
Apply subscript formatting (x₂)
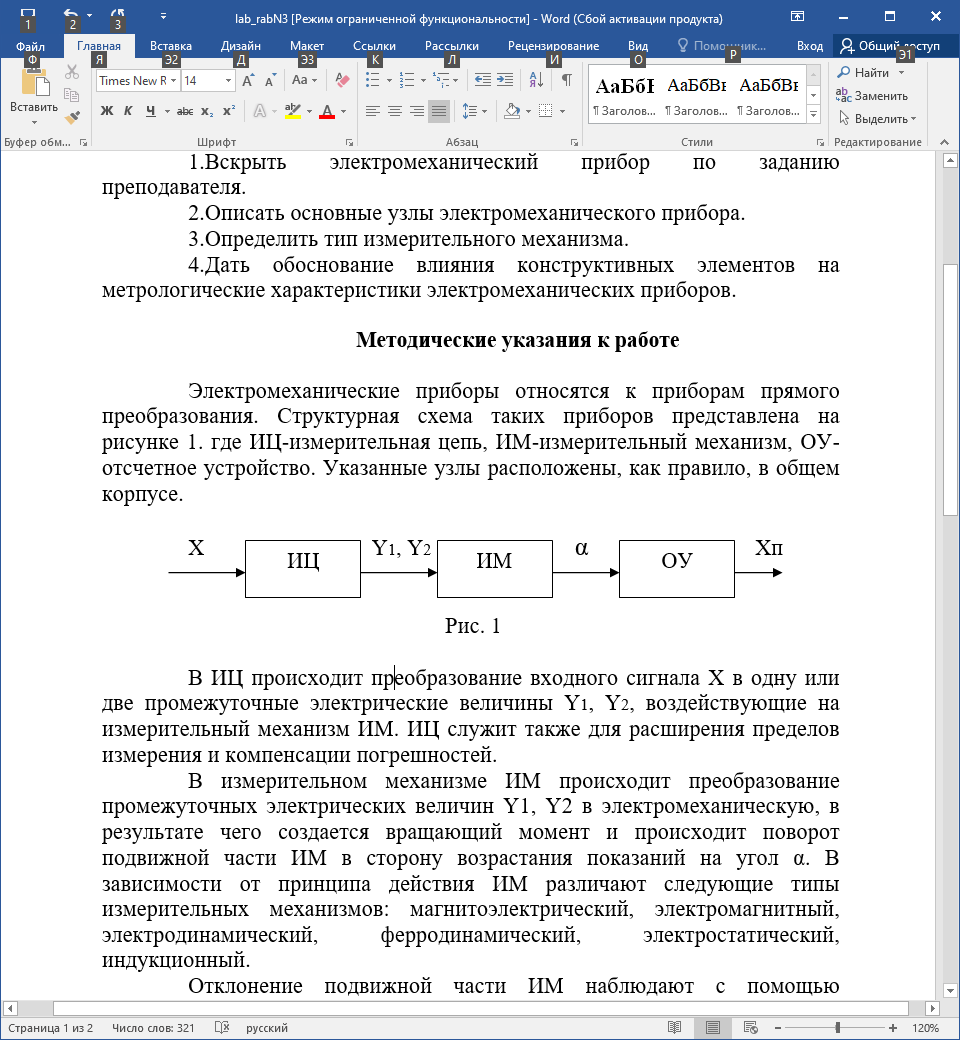[207, 111]
